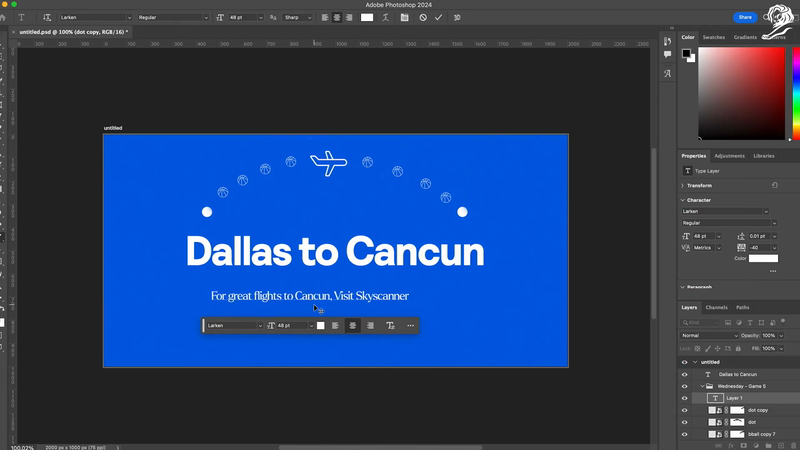
Task: Open font family dropdown in options bar
Action: [129, 17]
